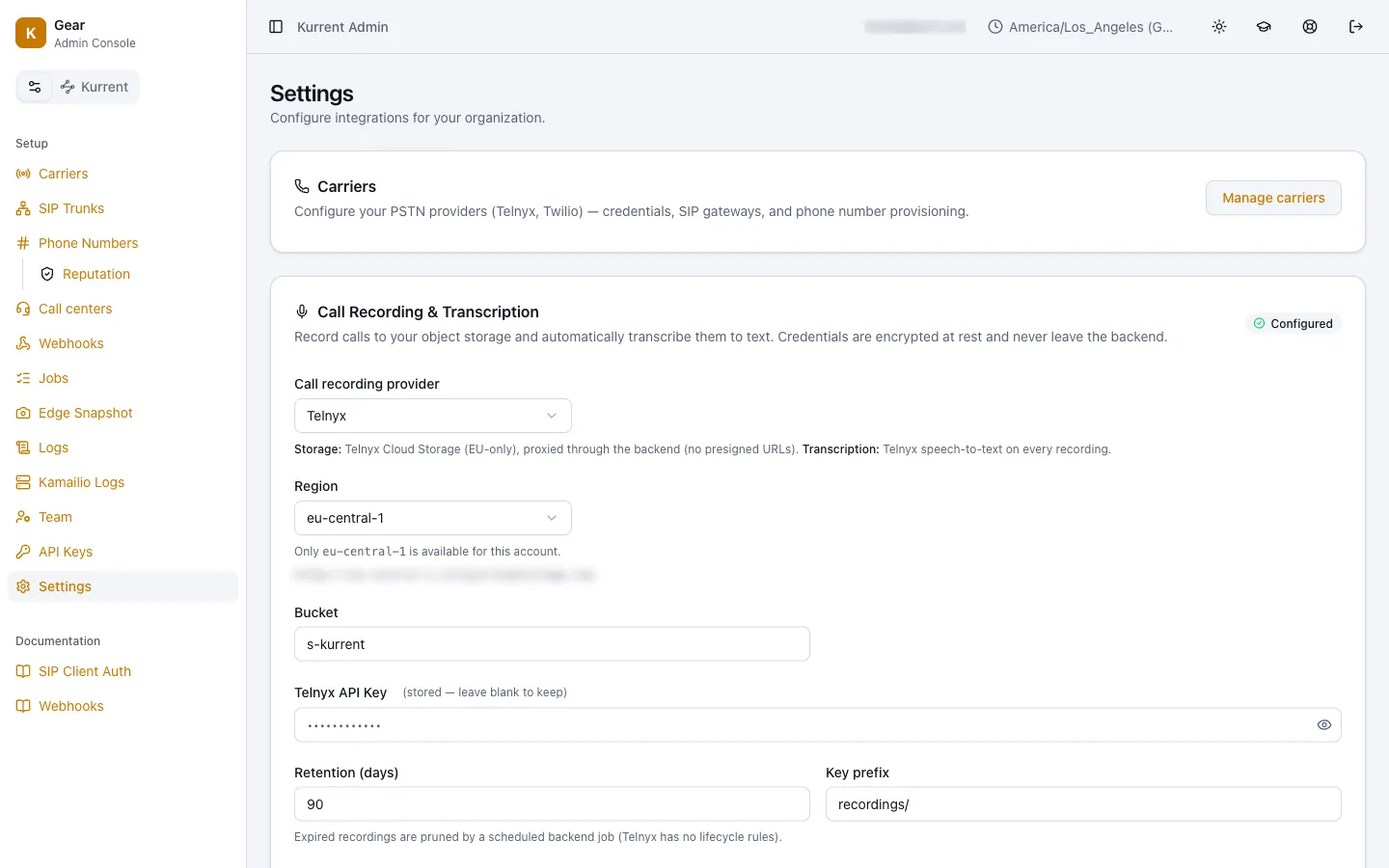Click the SIP Trunks network icon
Image resolution: width=1389 pixels, height=868 pixels.
click(x=23, y=208)
